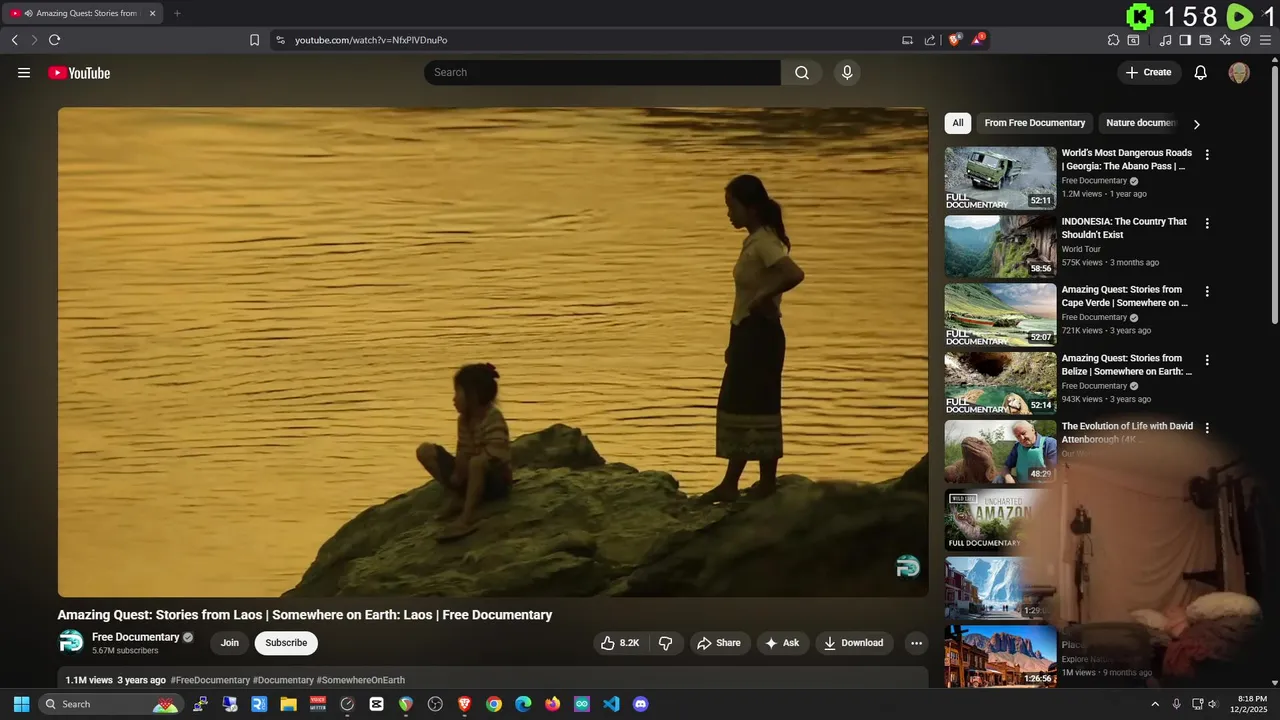Open Brave playlist music note icon

pyautogui.click(x=1165, y=40)
